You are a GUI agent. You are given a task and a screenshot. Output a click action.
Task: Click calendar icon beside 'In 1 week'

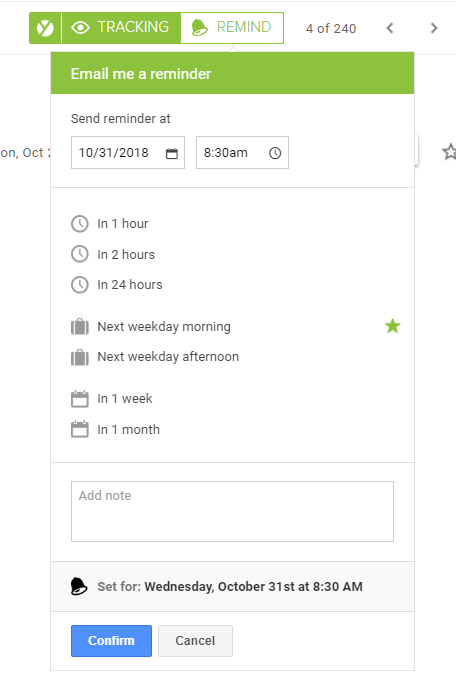(x=80, y=399)
